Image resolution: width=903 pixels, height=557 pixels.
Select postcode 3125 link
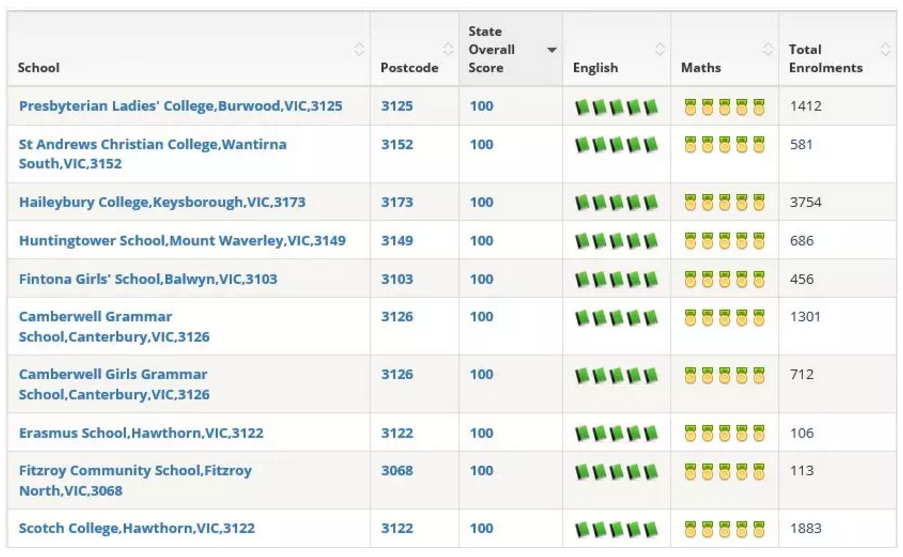pyautogui.click(x=397, y=106)
